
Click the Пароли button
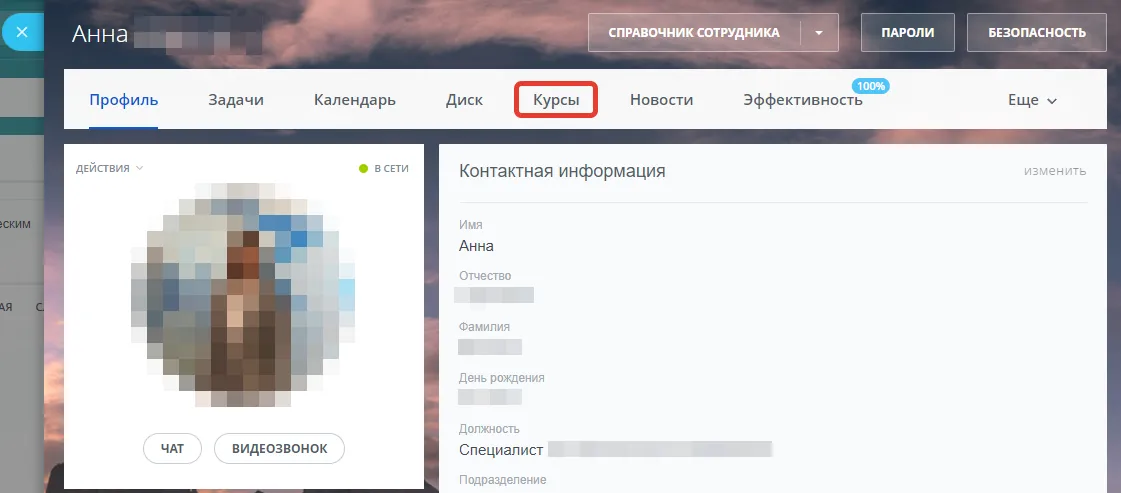click(907, 33)
